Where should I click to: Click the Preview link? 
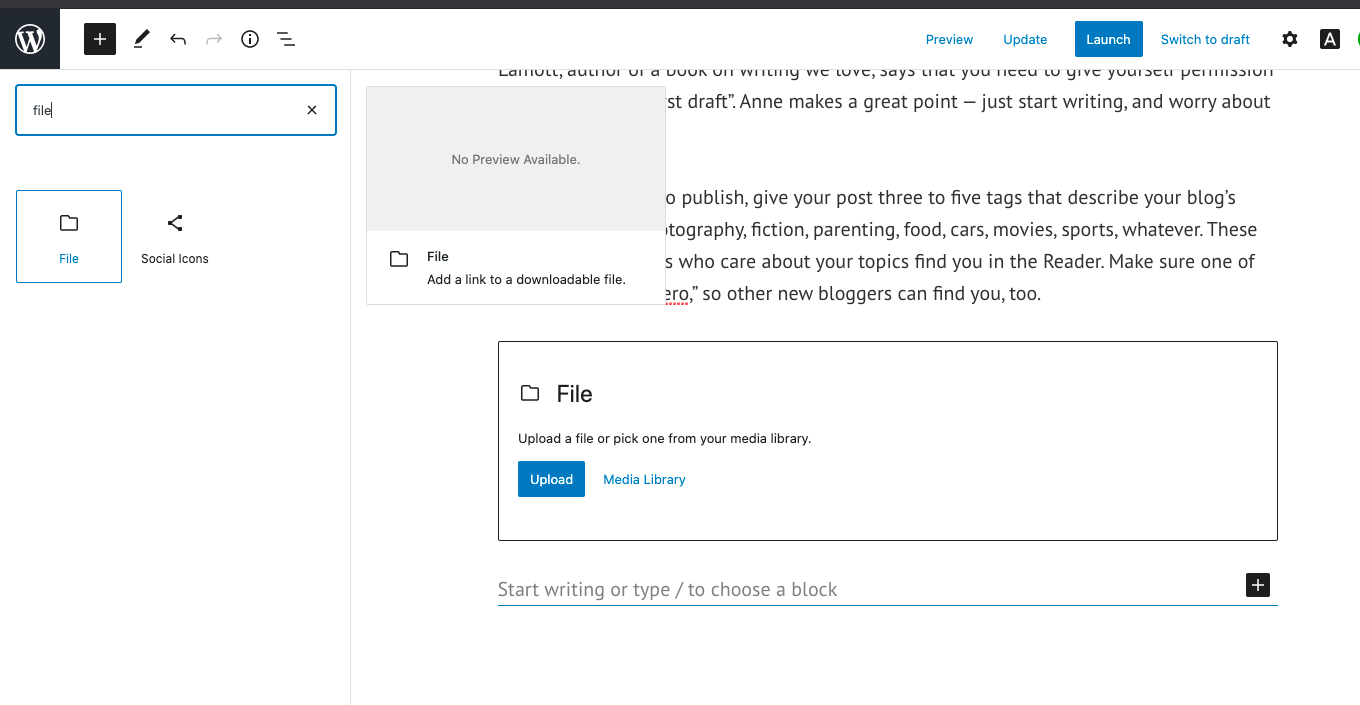[x=949, y=39]
